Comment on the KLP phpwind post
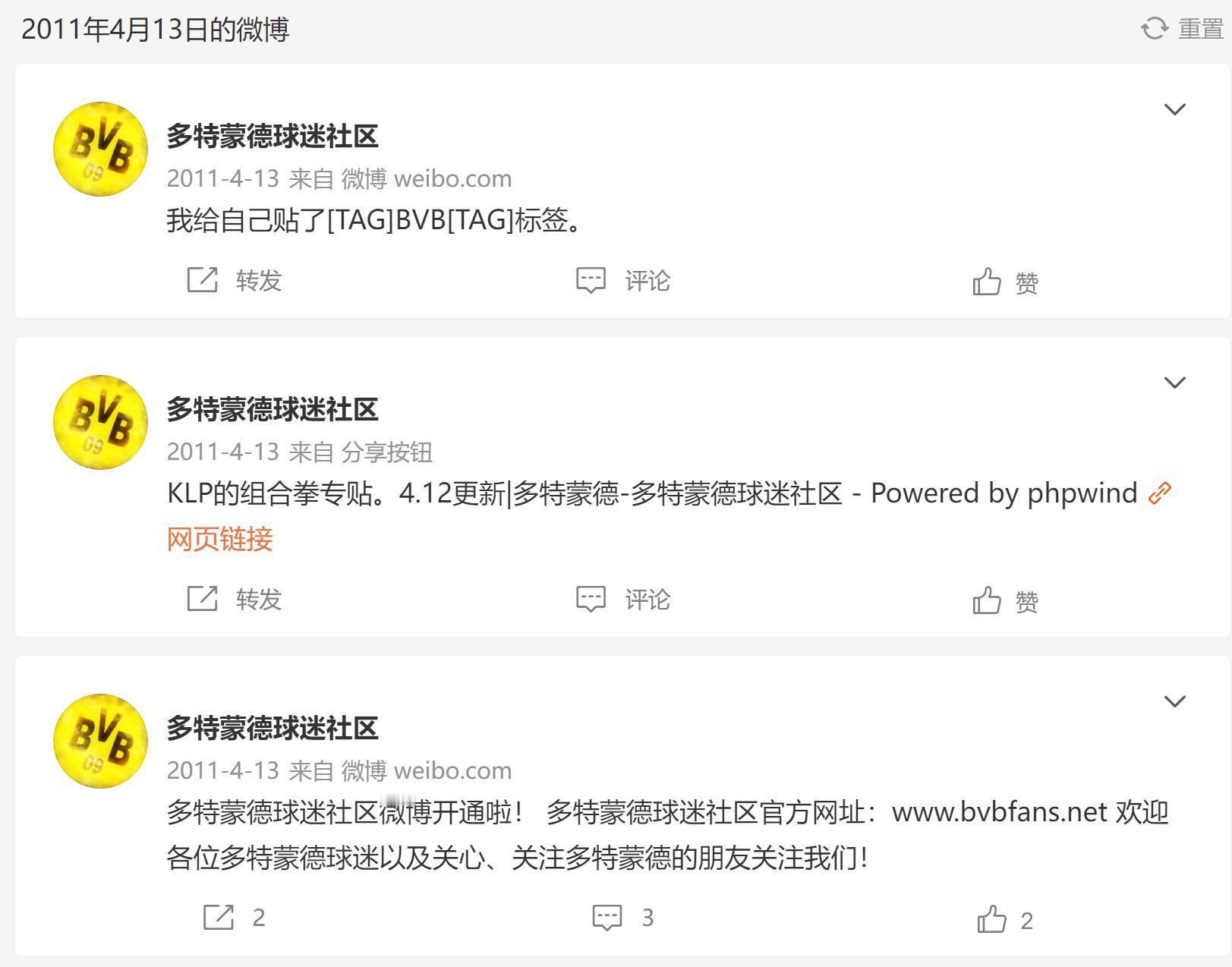Viewport: 1232px width, 967px height. pos(622,599)
